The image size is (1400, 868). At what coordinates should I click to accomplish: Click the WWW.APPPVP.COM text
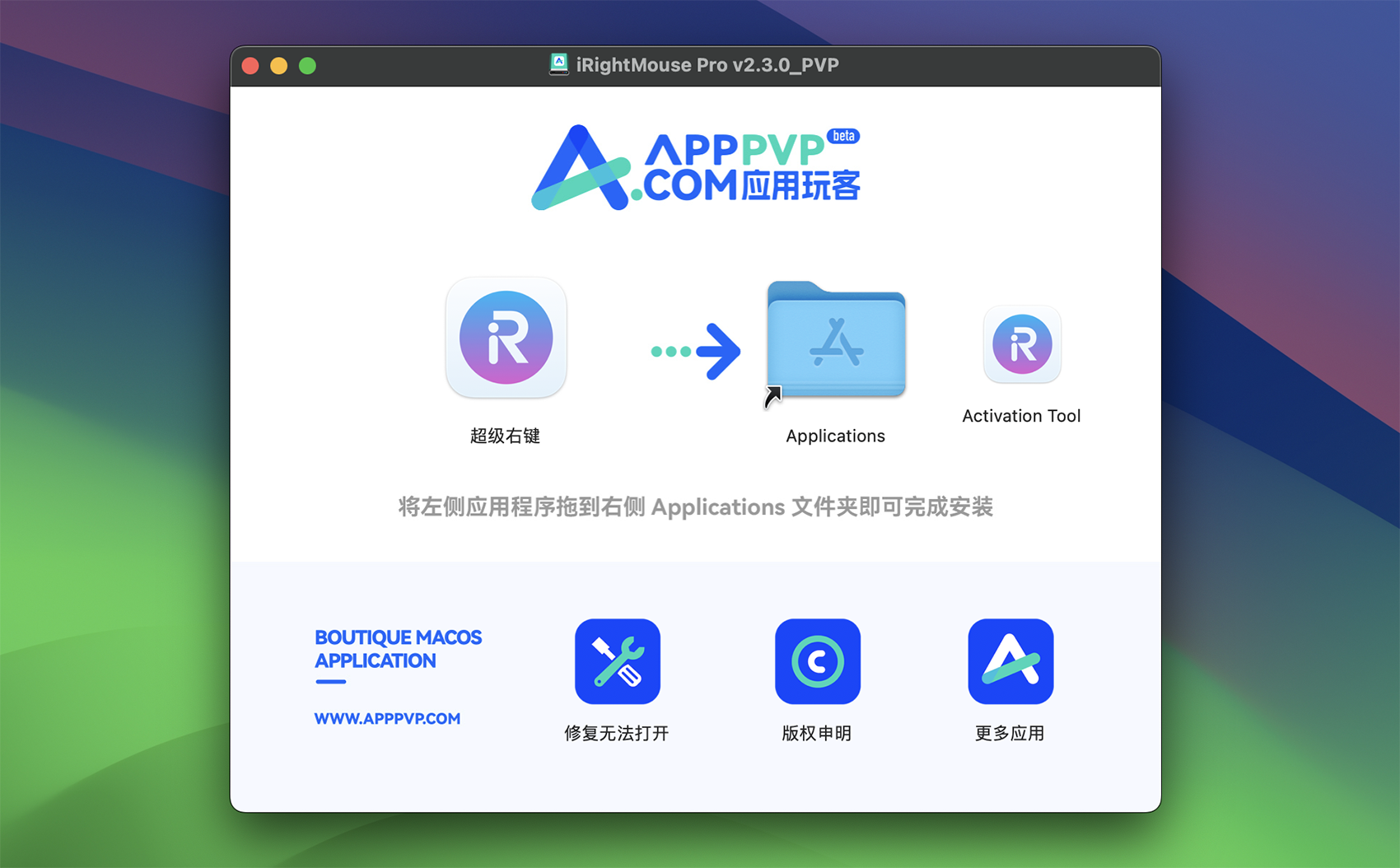(x=387, y=718)
